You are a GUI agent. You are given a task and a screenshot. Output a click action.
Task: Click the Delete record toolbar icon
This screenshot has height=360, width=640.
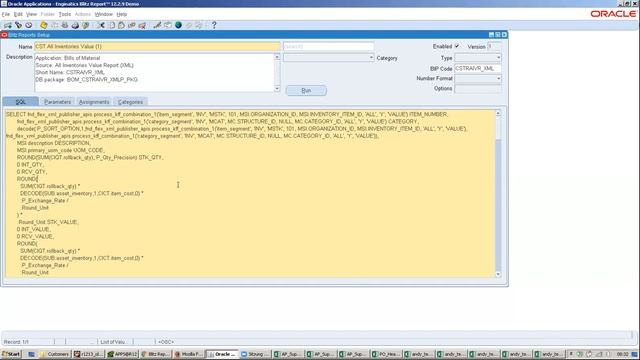(x=142, y=25)
